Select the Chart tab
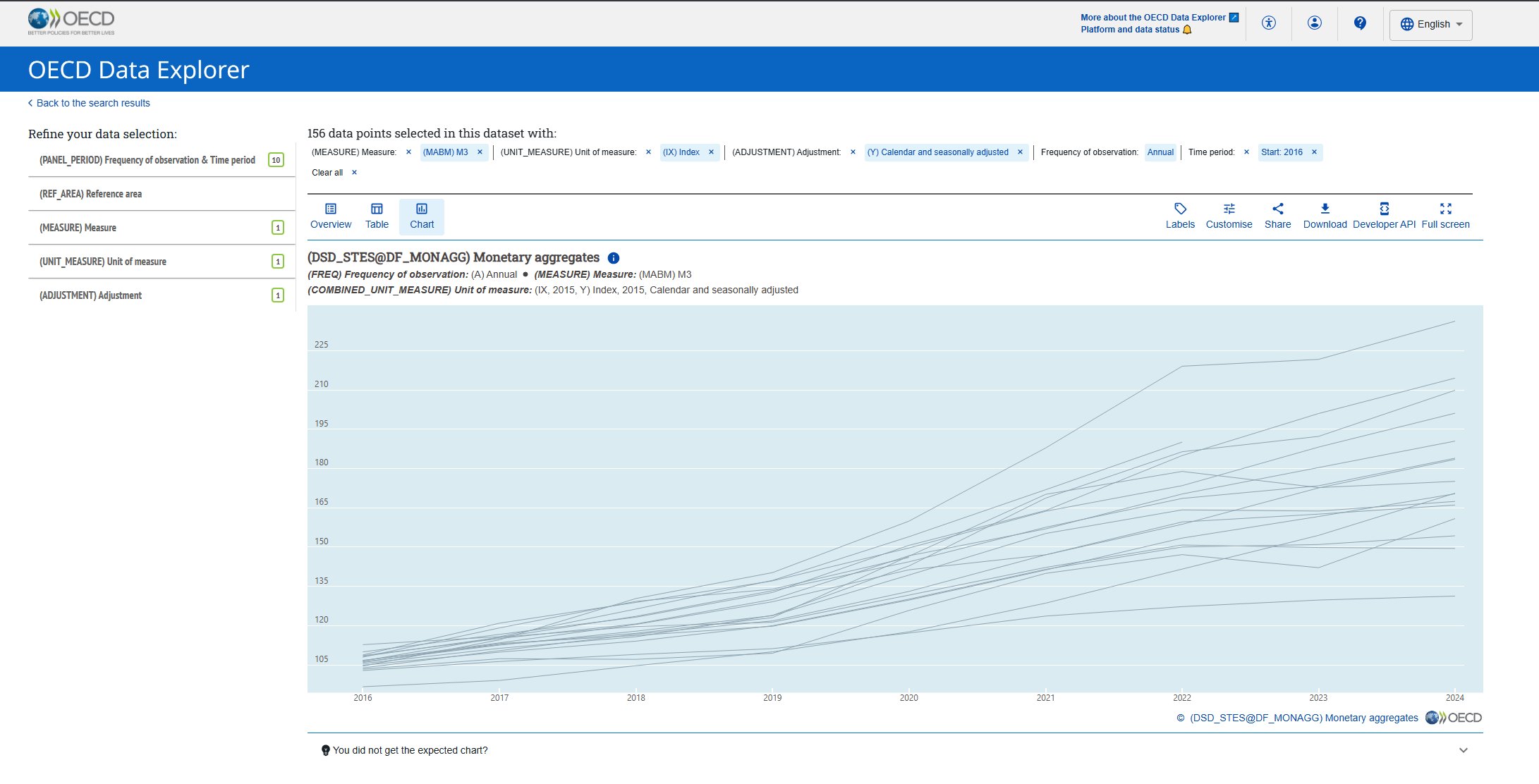This screenshot has height=784, width=1539. pyautogui.click(x=422, y=216)
